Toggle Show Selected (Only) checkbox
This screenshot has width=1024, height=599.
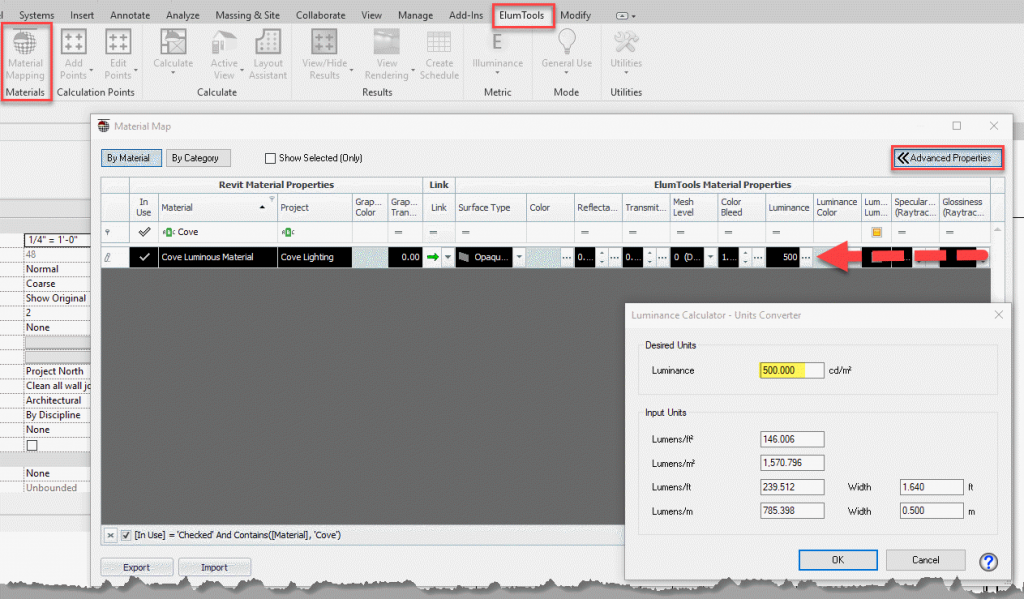point(270,158)
